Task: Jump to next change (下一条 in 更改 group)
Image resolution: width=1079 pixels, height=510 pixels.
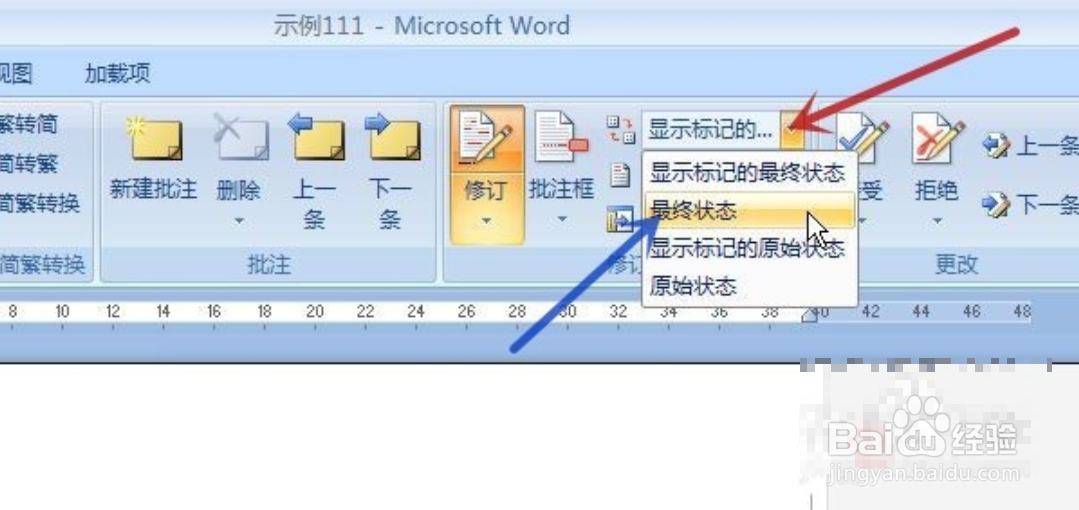Action: pyautogui.click(x=1029, y=204)
